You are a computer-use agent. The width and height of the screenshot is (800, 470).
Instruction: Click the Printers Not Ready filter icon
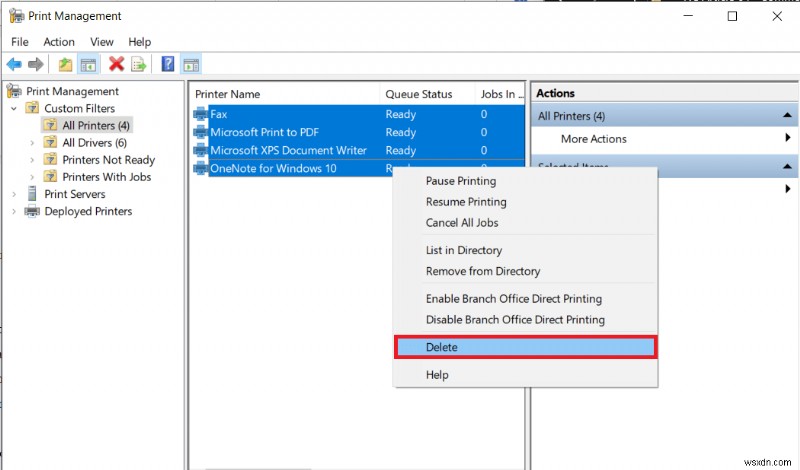(x=50, y=159)
